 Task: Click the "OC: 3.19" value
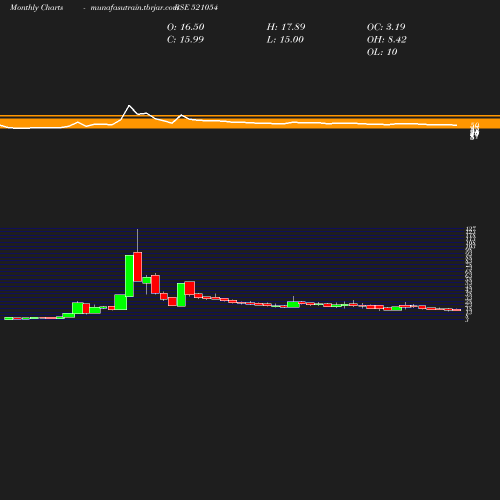click(x=386, y=27)
